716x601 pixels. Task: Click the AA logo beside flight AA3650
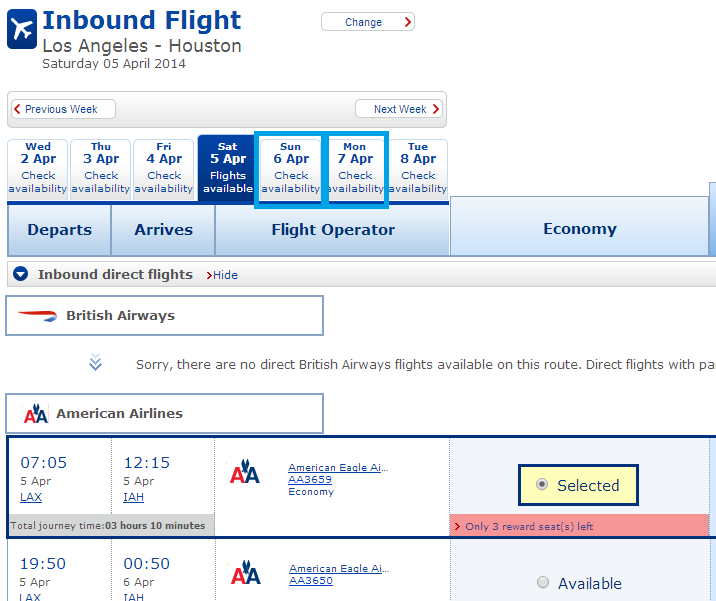point(245,572)
